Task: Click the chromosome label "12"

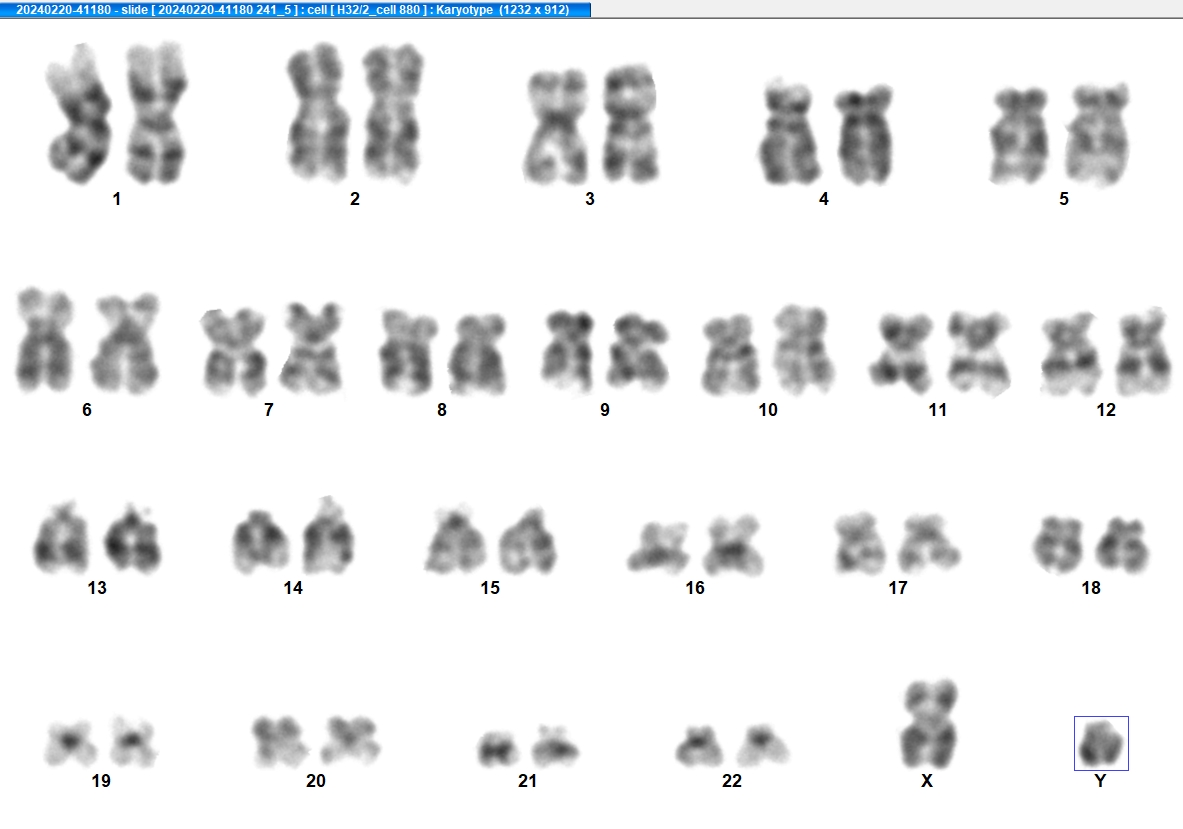Action: (x=1106, y=410)
